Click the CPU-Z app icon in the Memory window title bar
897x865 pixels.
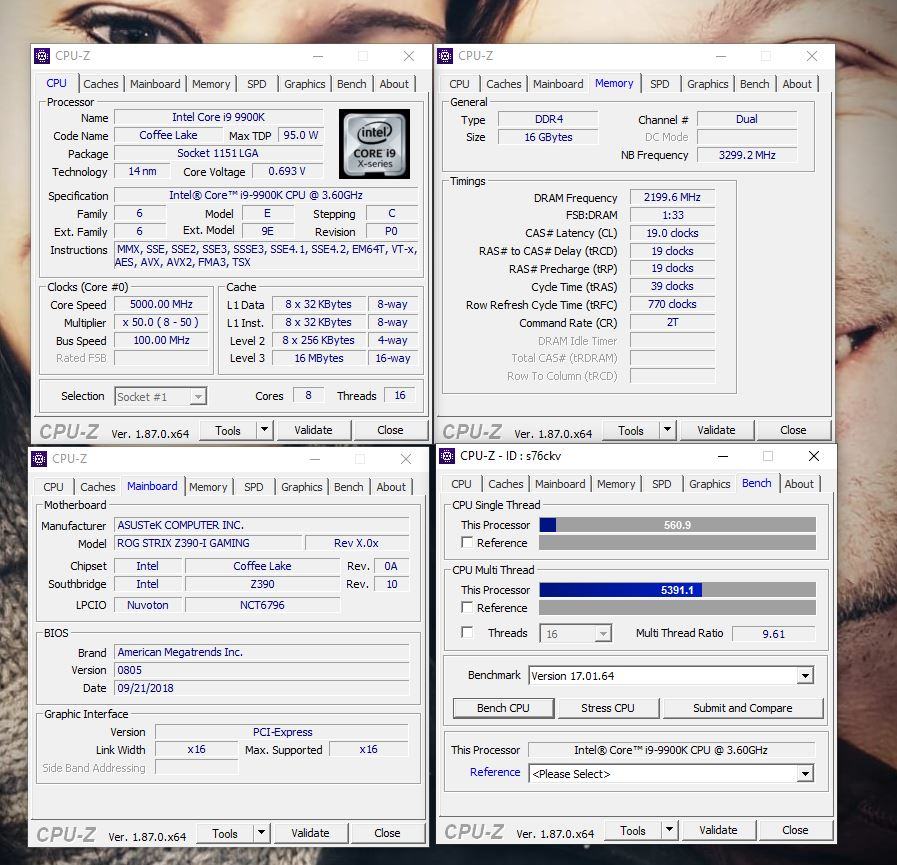tap(444, 56)
